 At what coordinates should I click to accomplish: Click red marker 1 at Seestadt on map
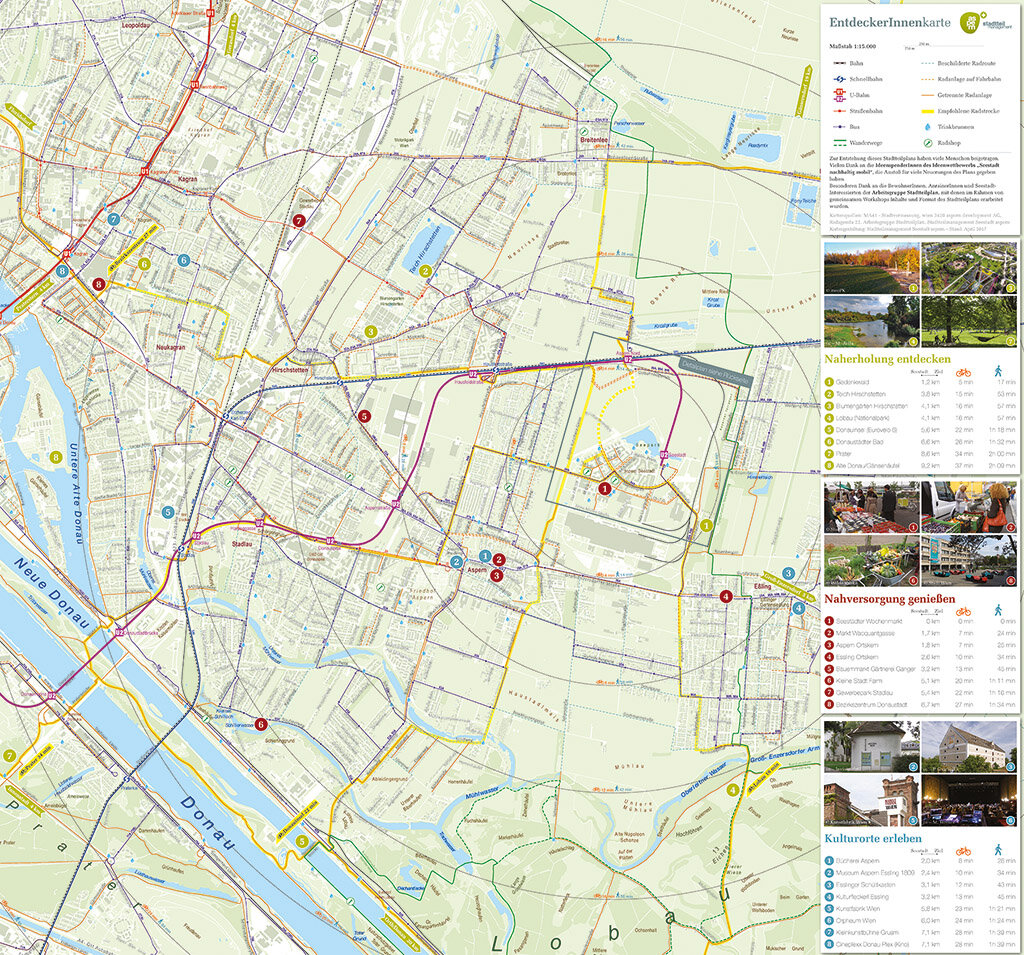[604, 488]
